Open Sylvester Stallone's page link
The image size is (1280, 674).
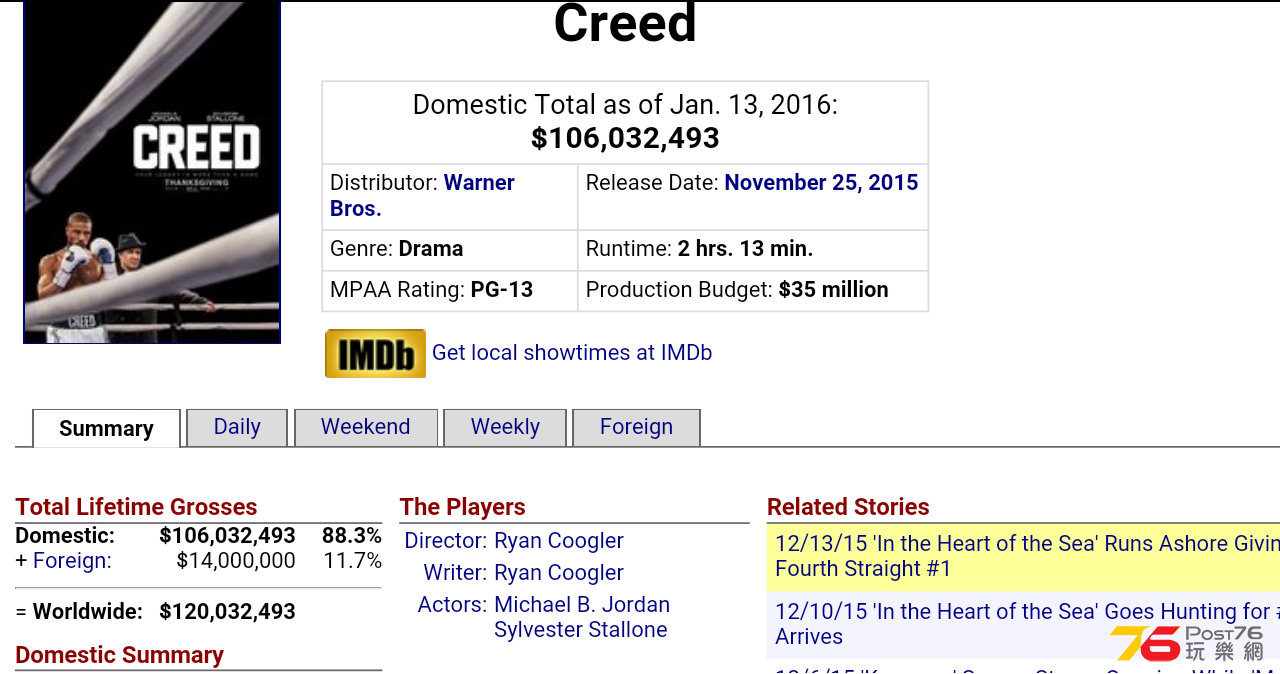(581, 630)
